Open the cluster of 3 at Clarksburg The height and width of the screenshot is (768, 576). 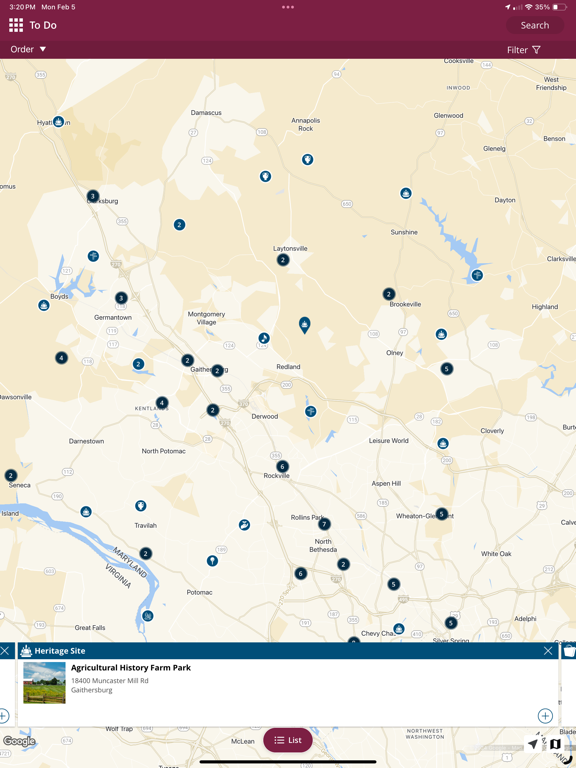(x=93, y=196)
